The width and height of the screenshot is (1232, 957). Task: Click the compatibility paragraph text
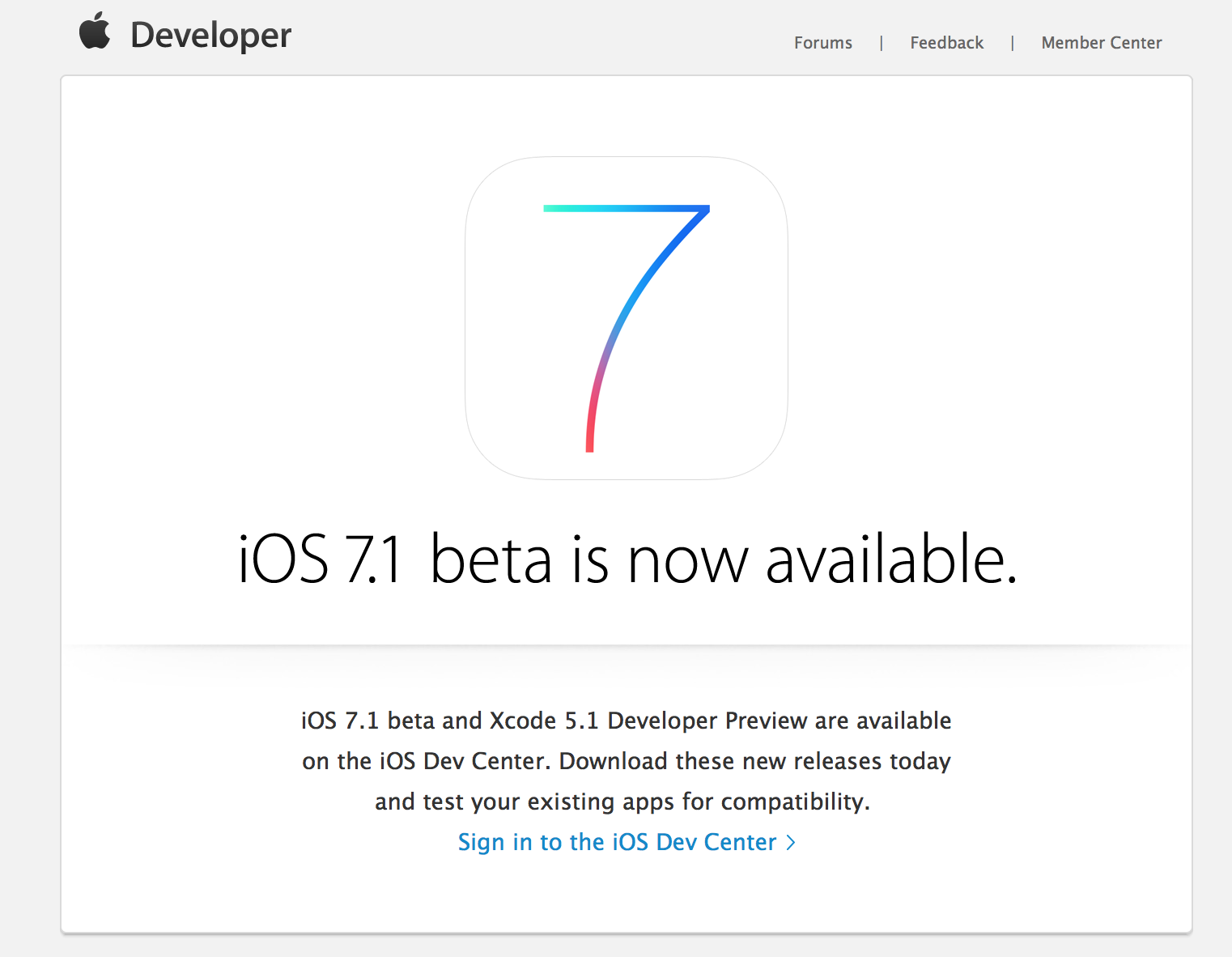(x=626, y=761)
